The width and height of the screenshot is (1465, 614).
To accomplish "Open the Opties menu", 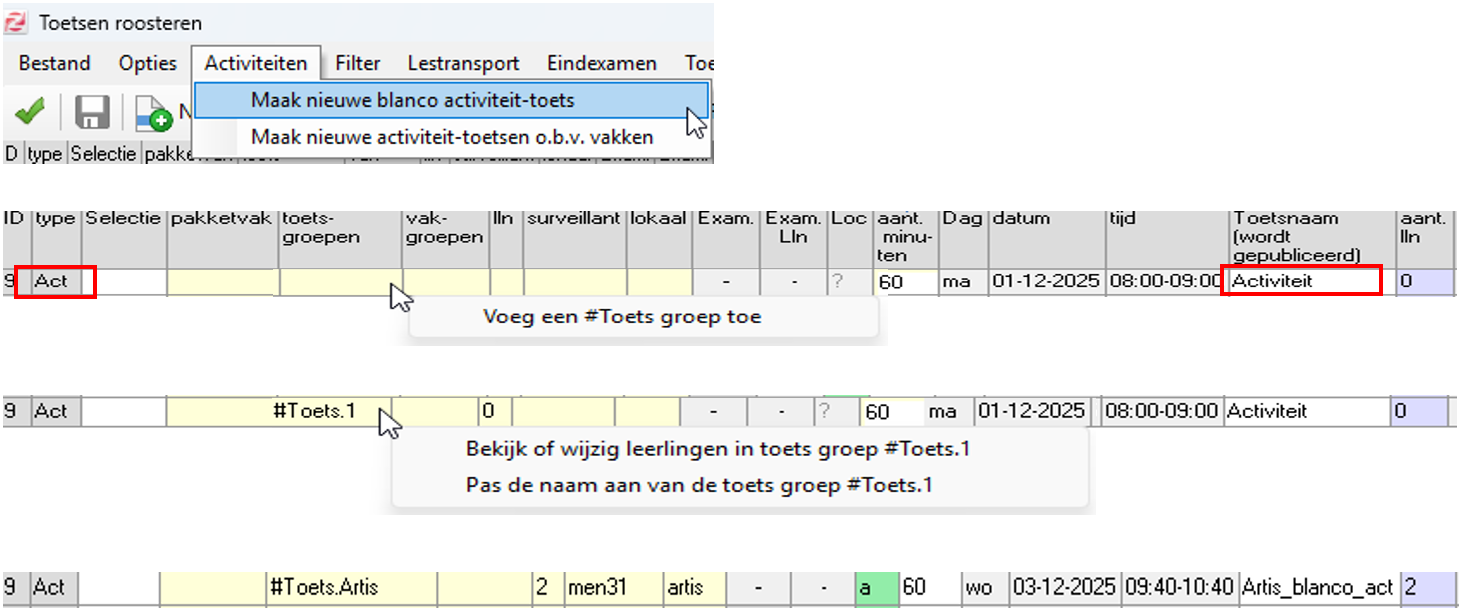I will tap(147, 63).
